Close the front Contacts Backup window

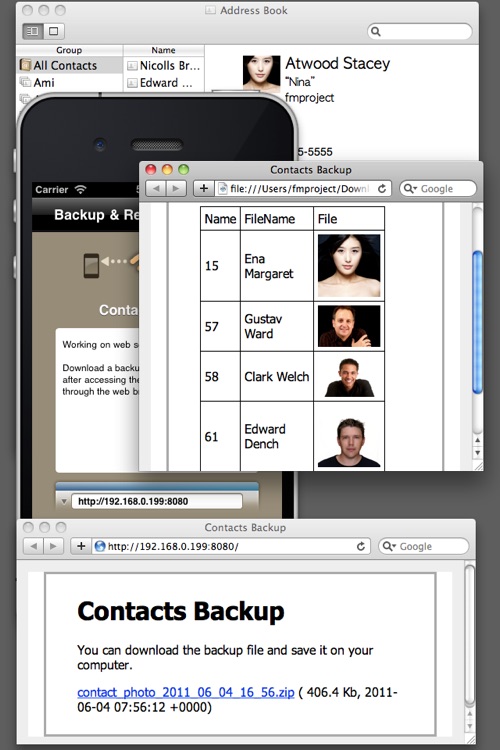click(x=151, y=169)
